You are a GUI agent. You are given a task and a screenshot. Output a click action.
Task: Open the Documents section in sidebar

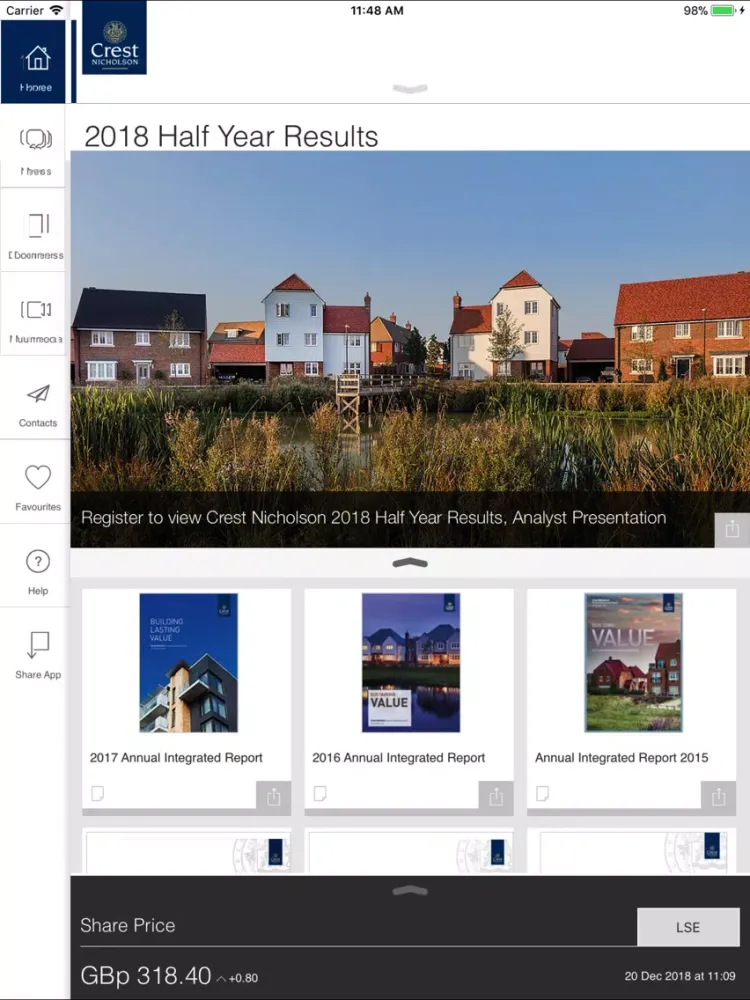click(33, 230)
